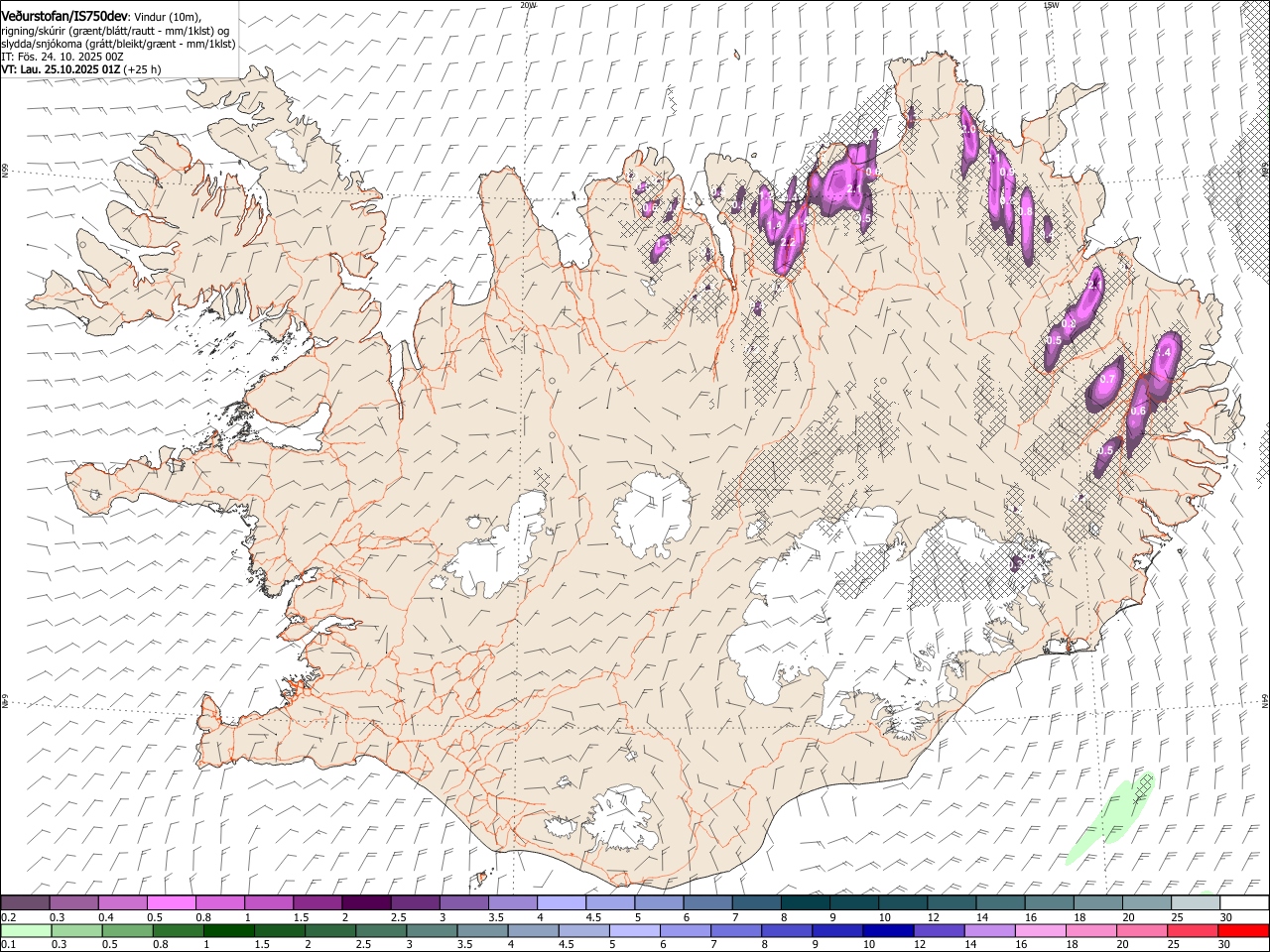Click the 'IT: Fös. 24. 10. 2025 00Z' line
This screenshot has height=952, width=1270.
[x=63, y=57]
